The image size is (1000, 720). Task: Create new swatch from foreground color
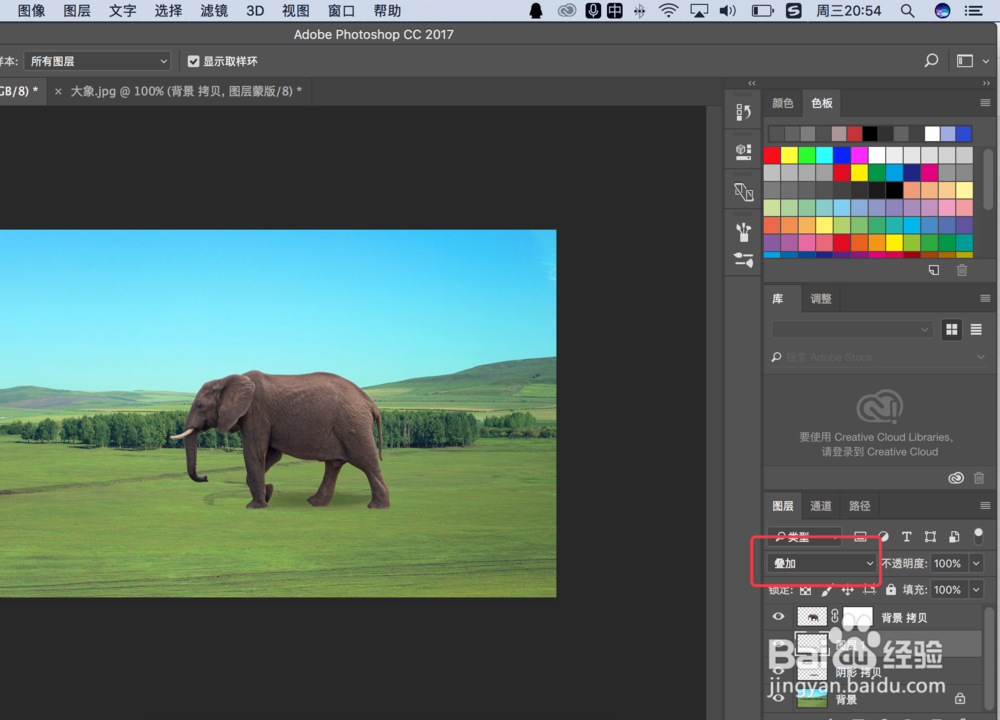(934, 270)
